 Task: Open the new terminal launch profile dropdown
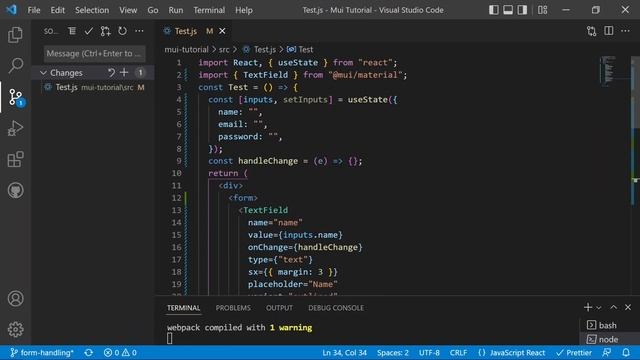coord(598,307)
